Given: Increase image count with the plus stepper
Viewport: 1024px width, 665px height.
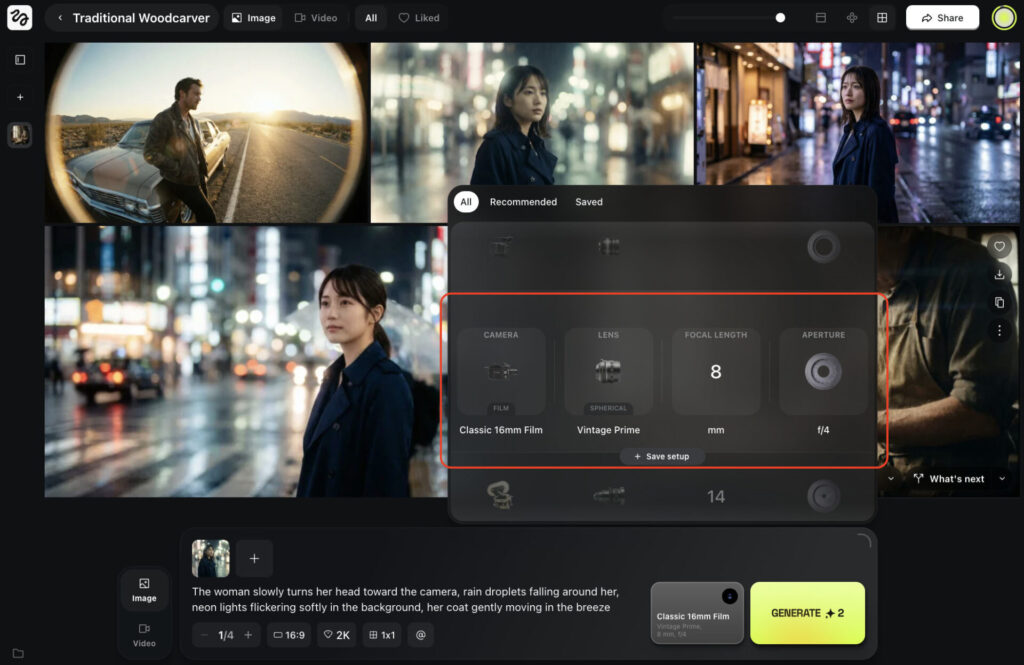Looking at the screenshot, I should (248, 635).
